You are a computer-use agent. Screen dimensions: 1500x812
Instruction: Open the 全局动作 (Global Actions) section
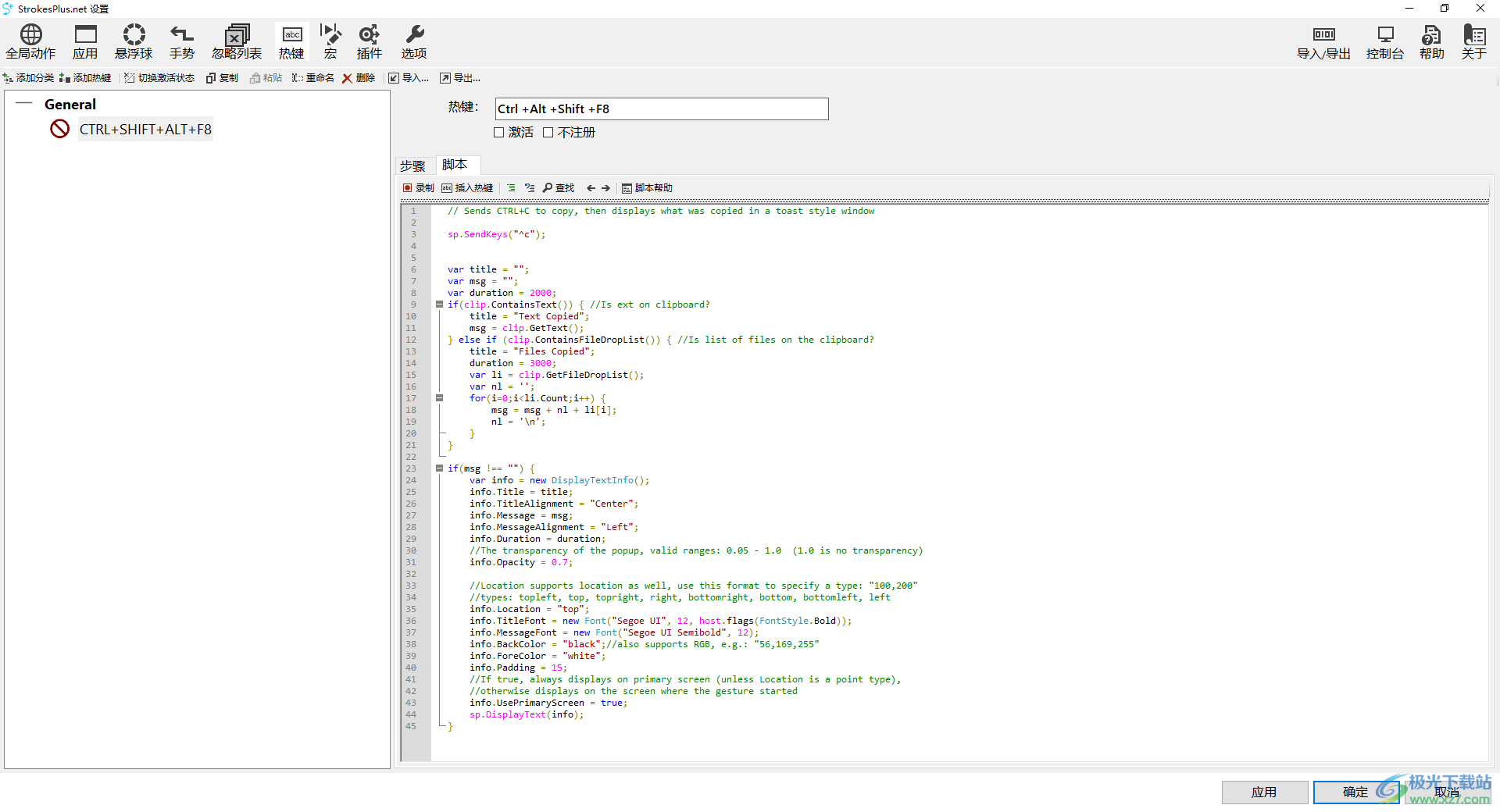(x=31, y=42)
